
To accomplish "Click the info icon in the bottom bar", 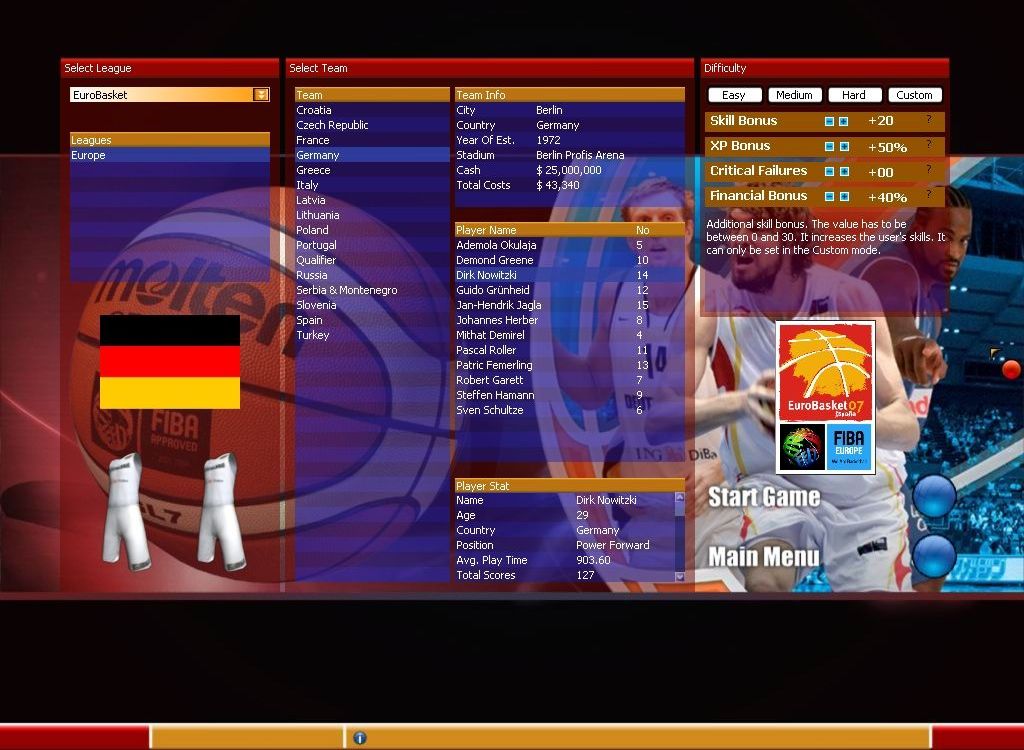I will 360,738.
